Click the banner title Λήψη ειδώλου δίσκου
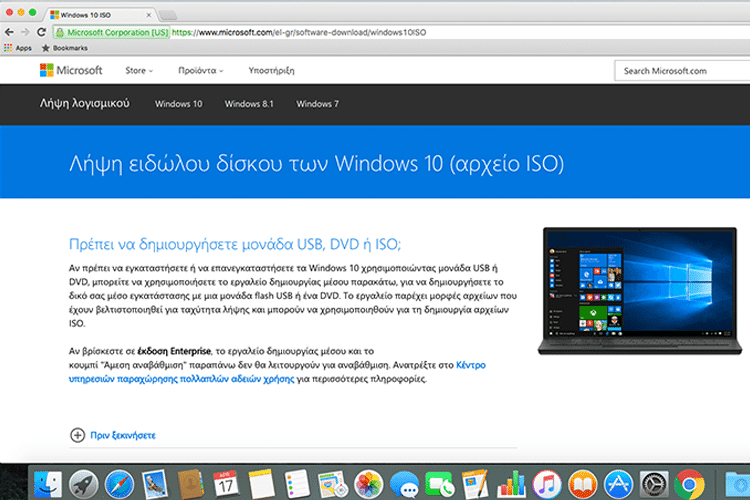This screenshot has width=750, height=500. point(316,164)
